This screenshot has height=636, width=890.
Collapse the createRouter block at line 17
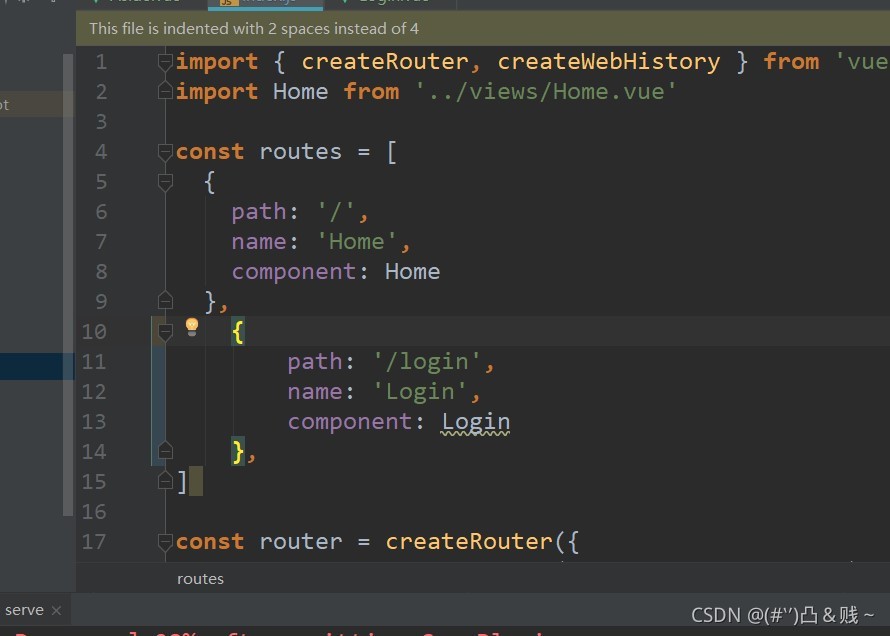165,542
